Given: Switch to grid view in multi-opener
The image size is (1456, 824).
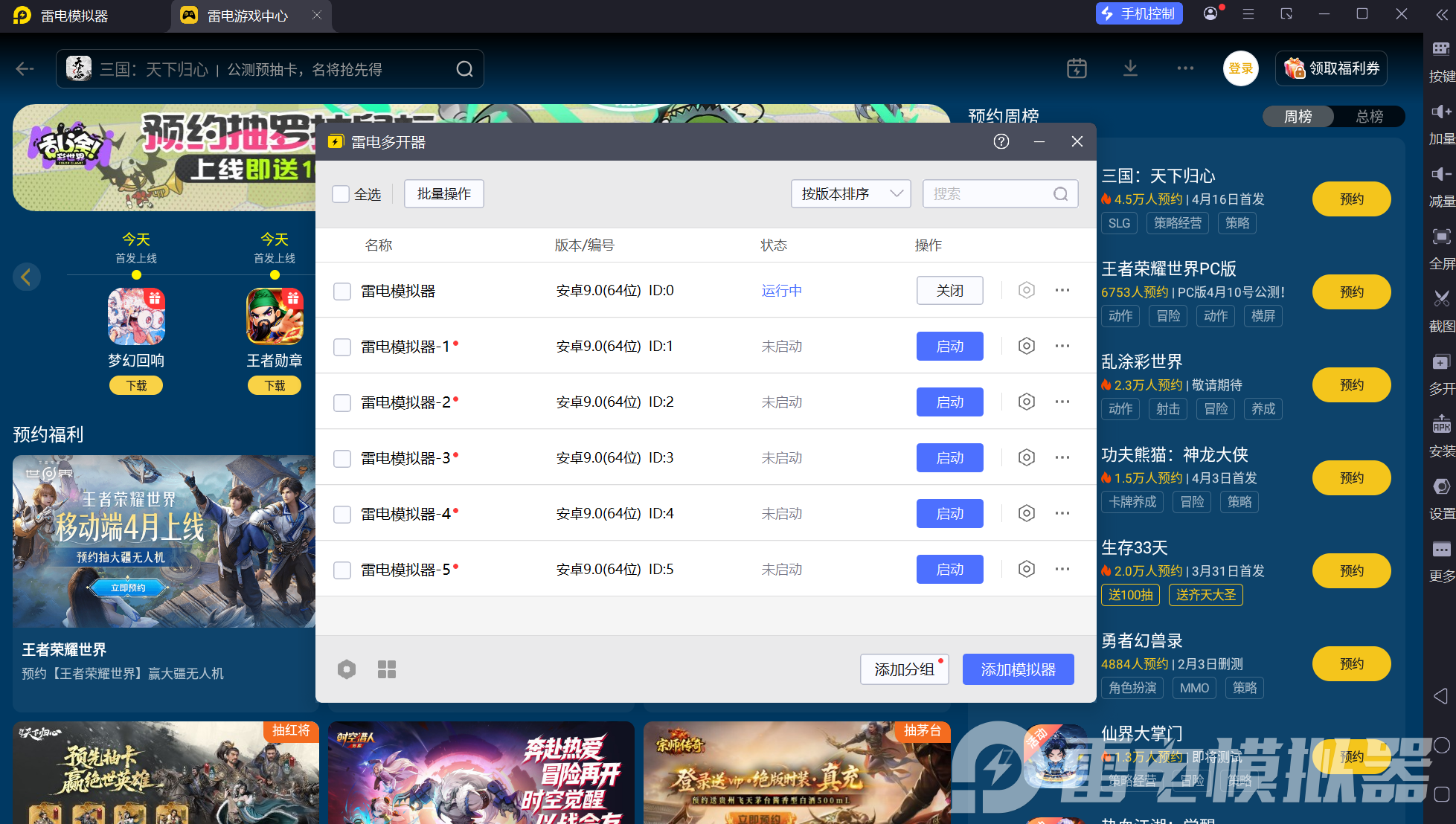Looking at the screenshot, I should click(387, 669).
